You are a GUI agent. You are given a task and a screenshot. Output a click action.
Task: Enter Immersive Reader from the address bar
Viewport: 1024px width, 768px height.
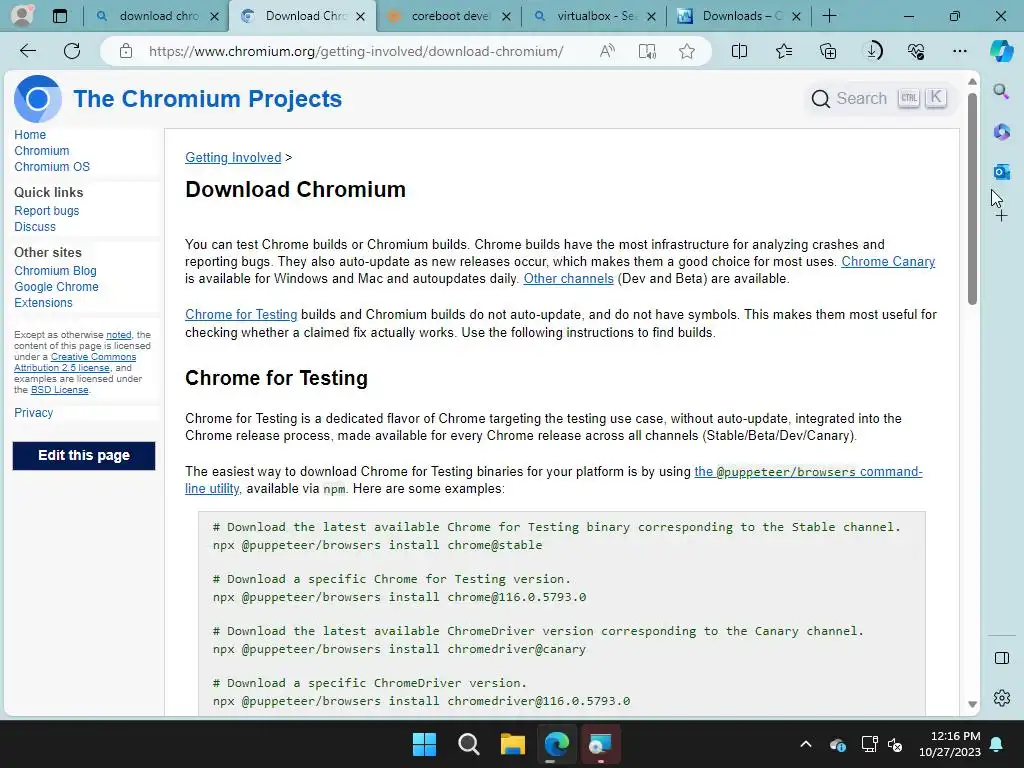point(647,51)
